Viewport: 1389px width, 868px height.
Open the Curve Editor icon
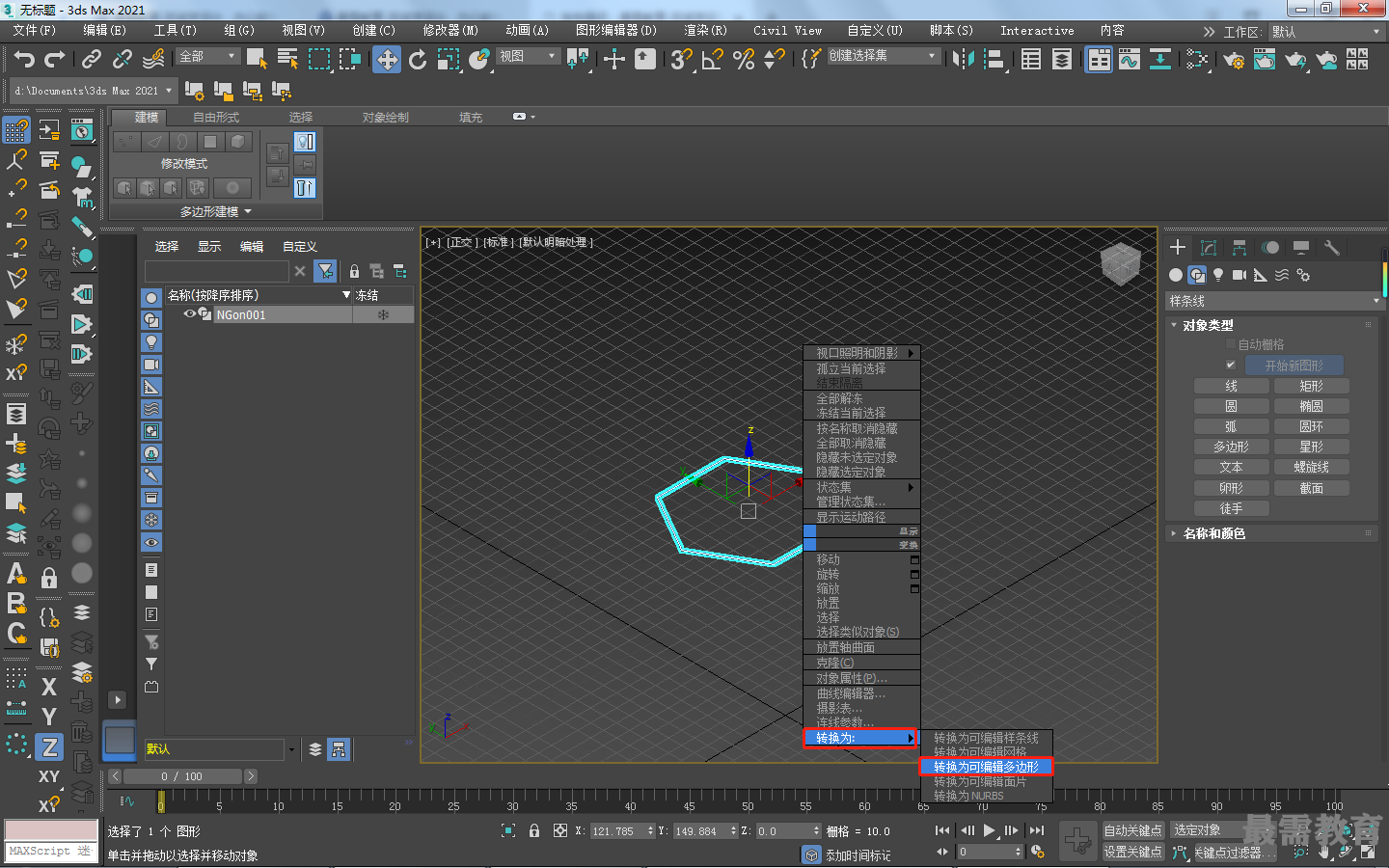(1130, 60)
